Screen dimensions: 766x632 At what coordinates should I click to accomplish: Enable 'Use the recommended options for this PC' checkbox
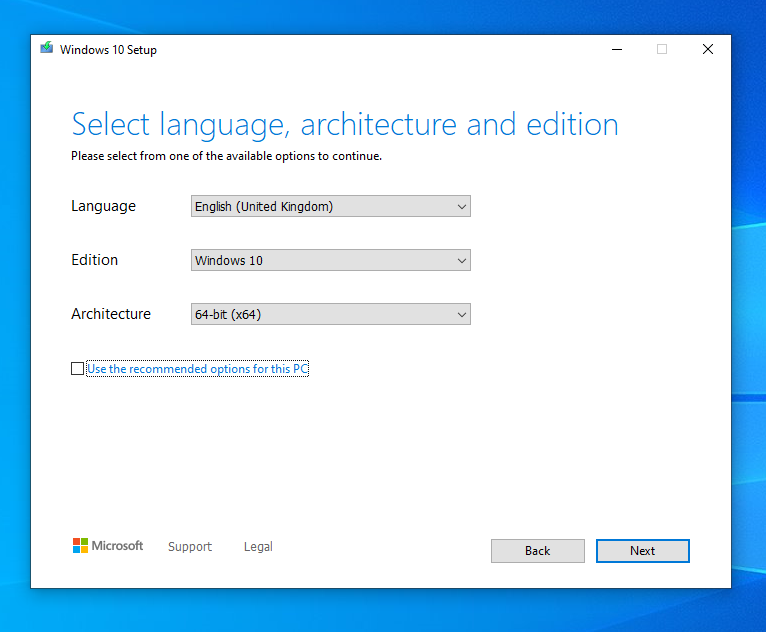77,369
